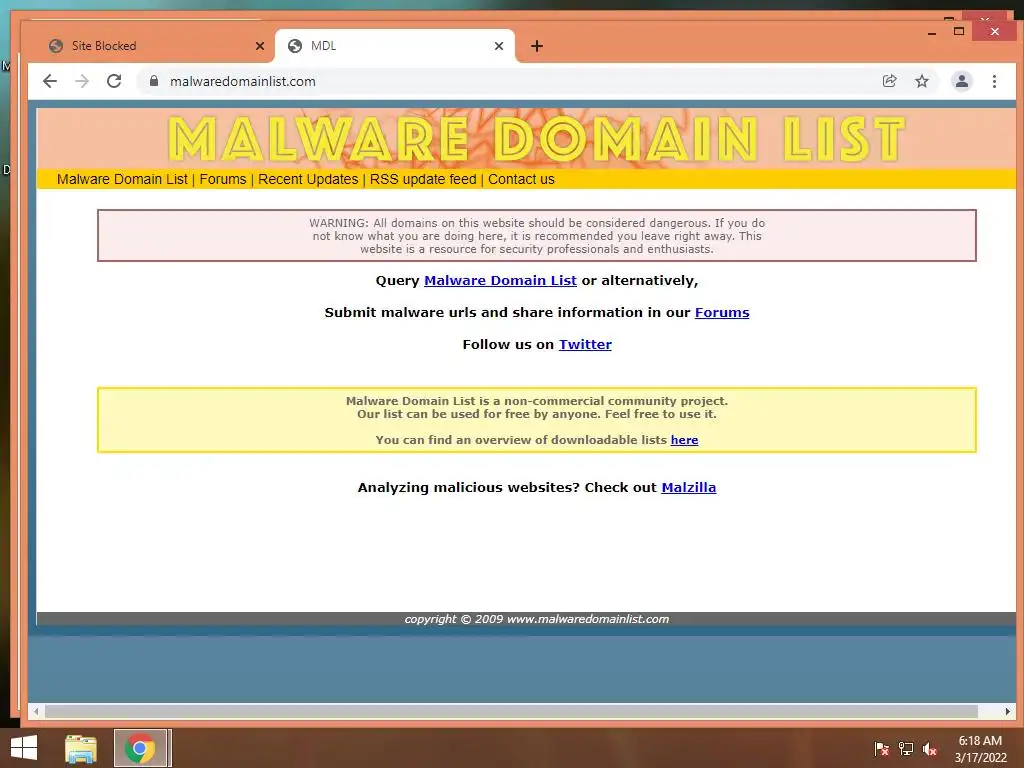
Task: Open Forums in the yellow nav bar
Action: 223,179
